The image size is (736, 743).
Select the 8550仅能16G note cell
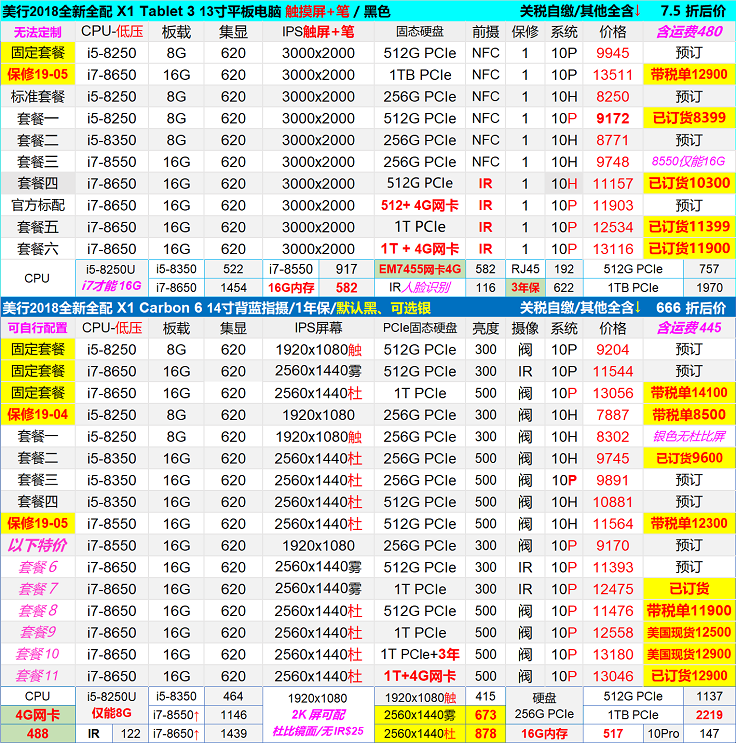pyautogui.click(x=688, y=162)
